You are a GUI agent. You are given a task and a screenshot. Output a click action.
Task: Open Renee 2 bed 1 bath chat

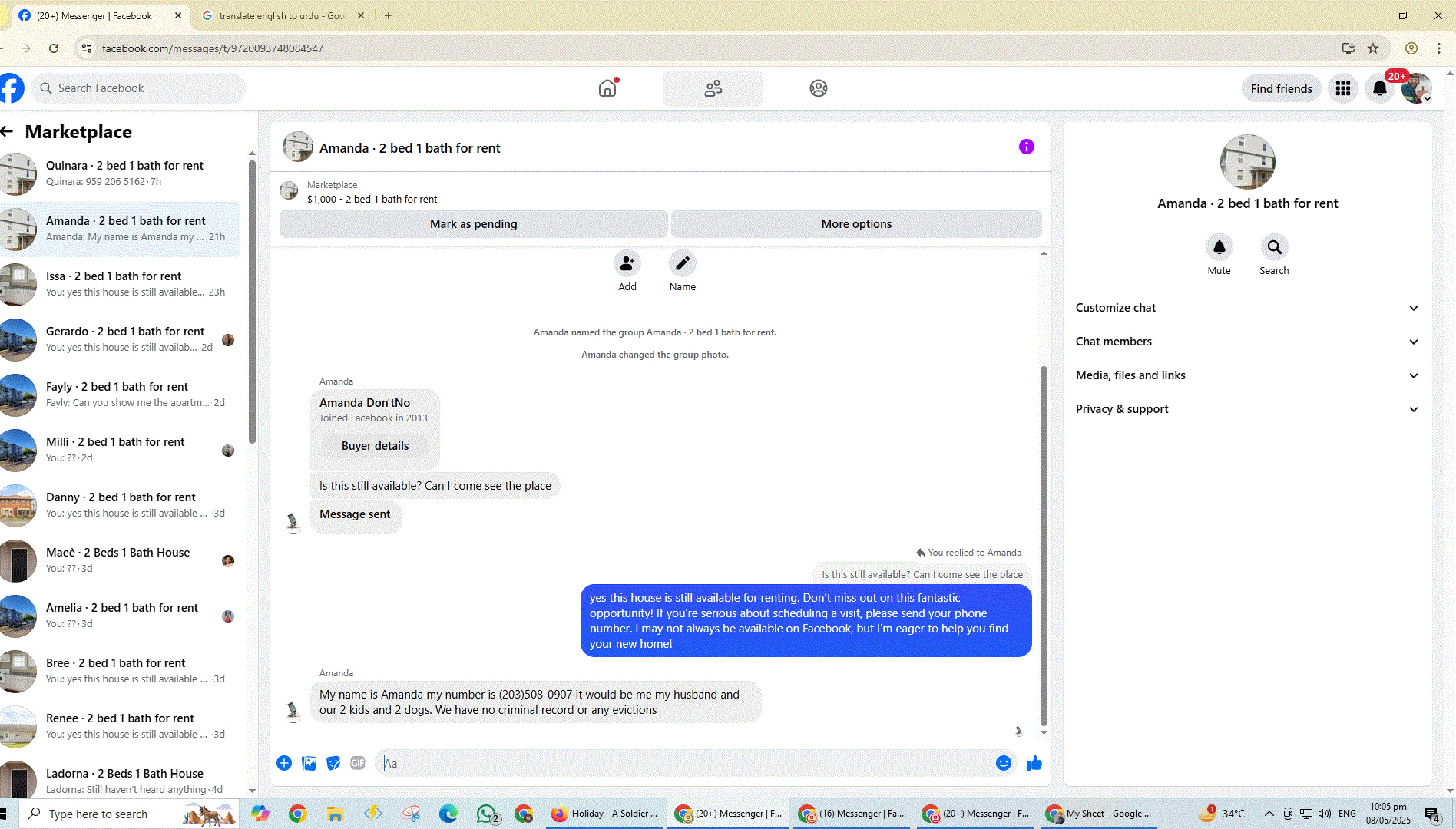(x=121, y=726)
